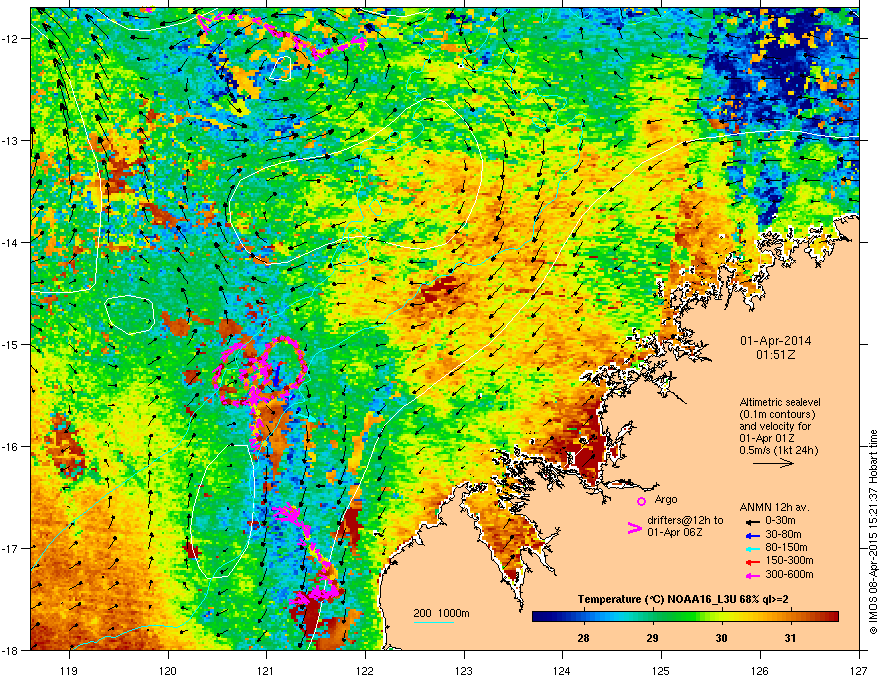Click the '300-600m' depth label

[x=789, y=574]
